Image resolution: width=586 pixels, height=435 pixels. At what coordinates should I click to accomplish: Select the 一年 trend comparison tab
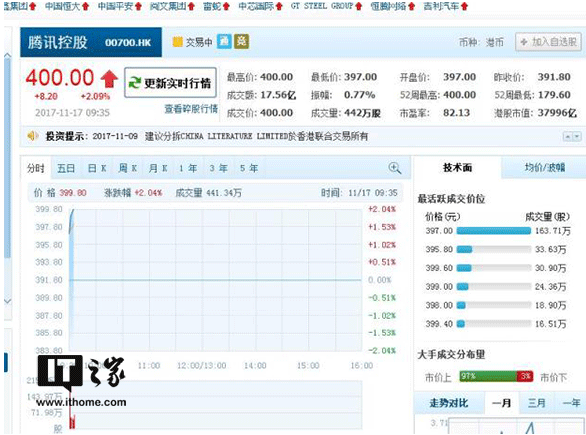[570, 403]
